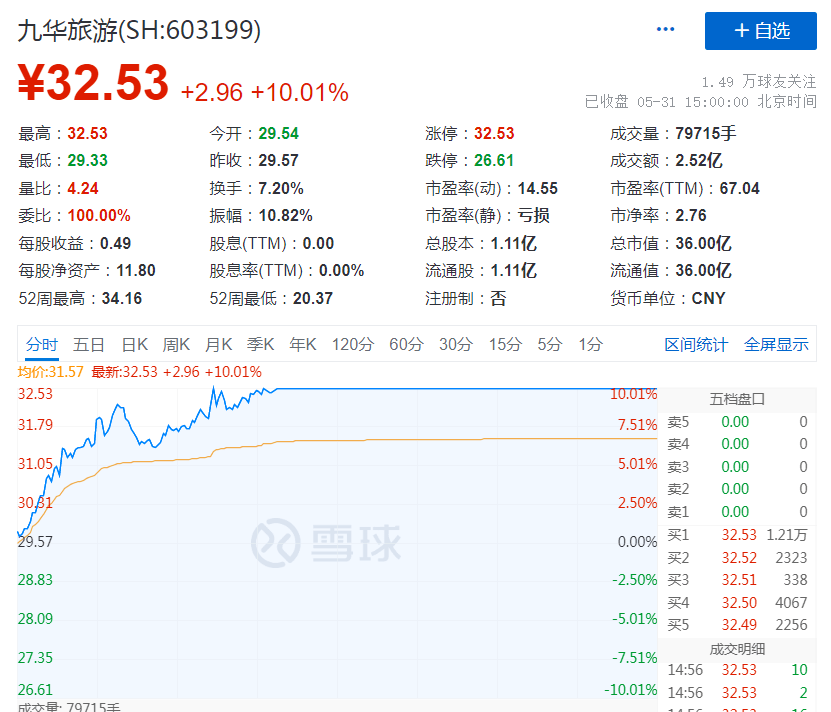
Task: Click the 成交量 value 79715手
Action: coord(706,133)
